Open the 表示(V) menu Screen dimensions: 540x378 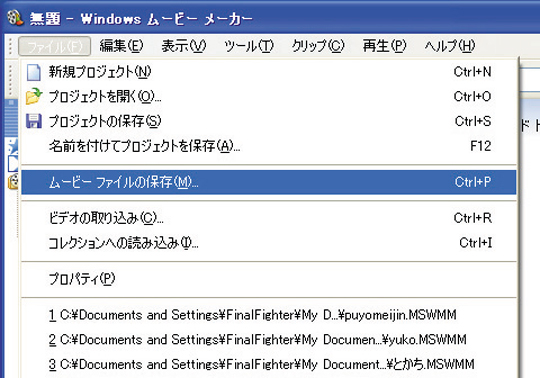click(x=184, y=46)
